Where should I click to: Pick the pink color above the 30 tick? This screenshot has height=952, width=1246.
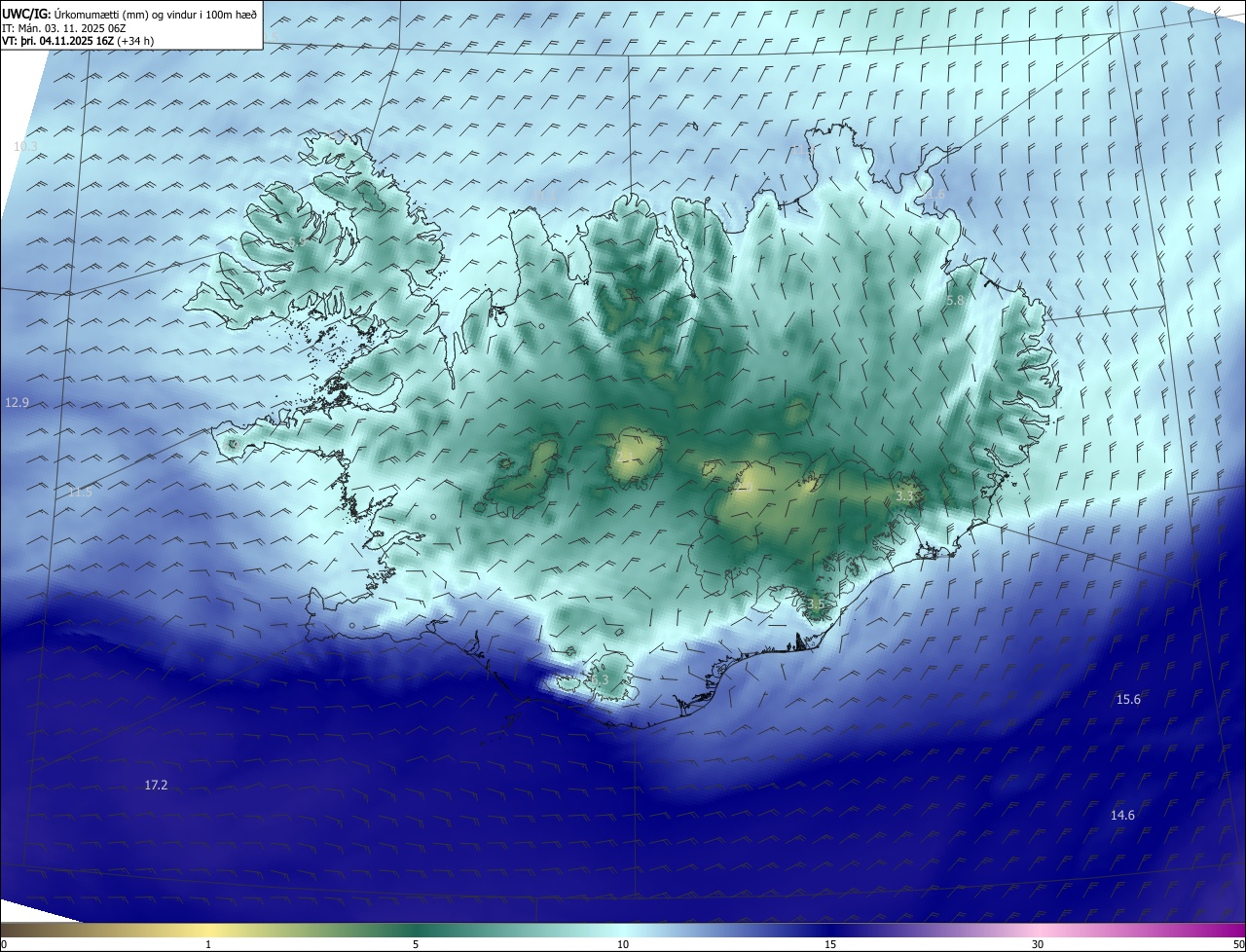(1038, 931)
